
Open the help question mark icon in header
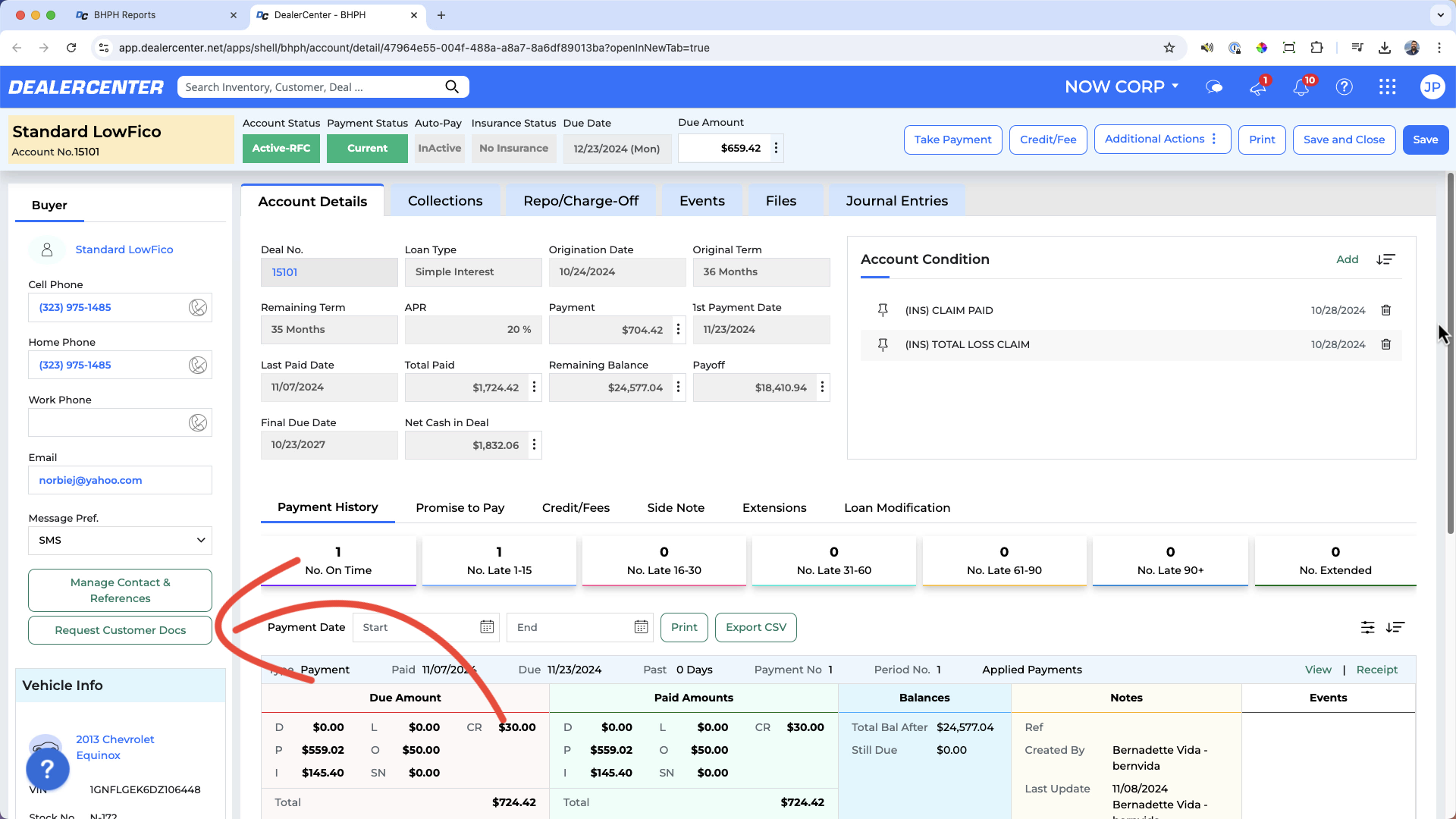(x=1345, y=87)
